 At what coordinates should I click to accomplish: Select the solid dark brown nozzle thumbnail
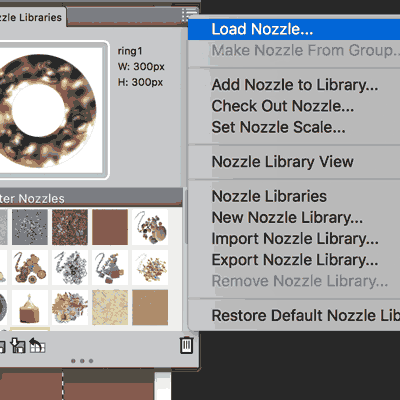pyautogui.click(x=110, y=227)
